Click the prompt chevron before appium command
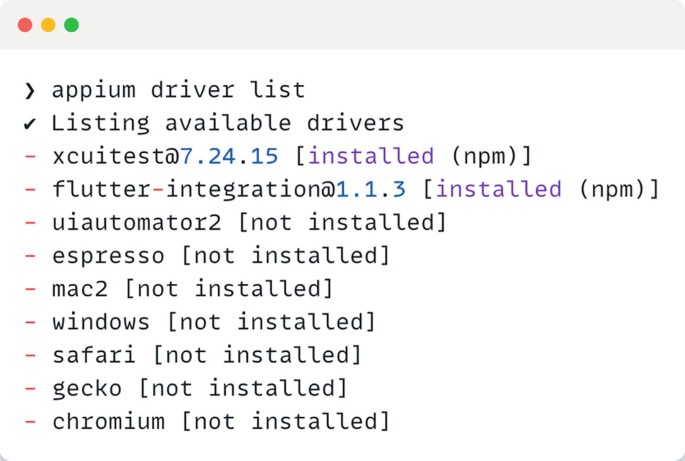This screenshot has height=461, width=685. [30, 91]
